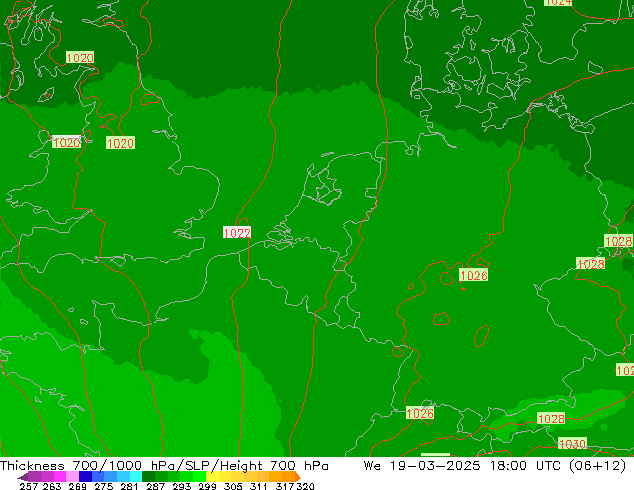Click legend value 269
The image size is (634, 490).
[x=77, y=486]
